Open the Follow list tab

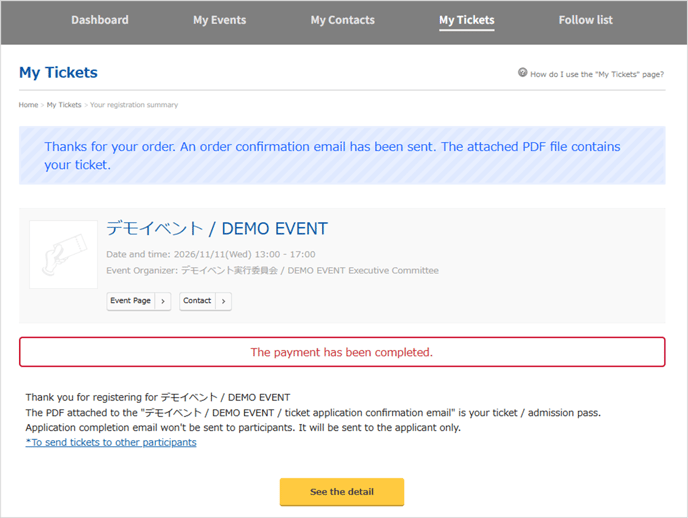point(585,20)
